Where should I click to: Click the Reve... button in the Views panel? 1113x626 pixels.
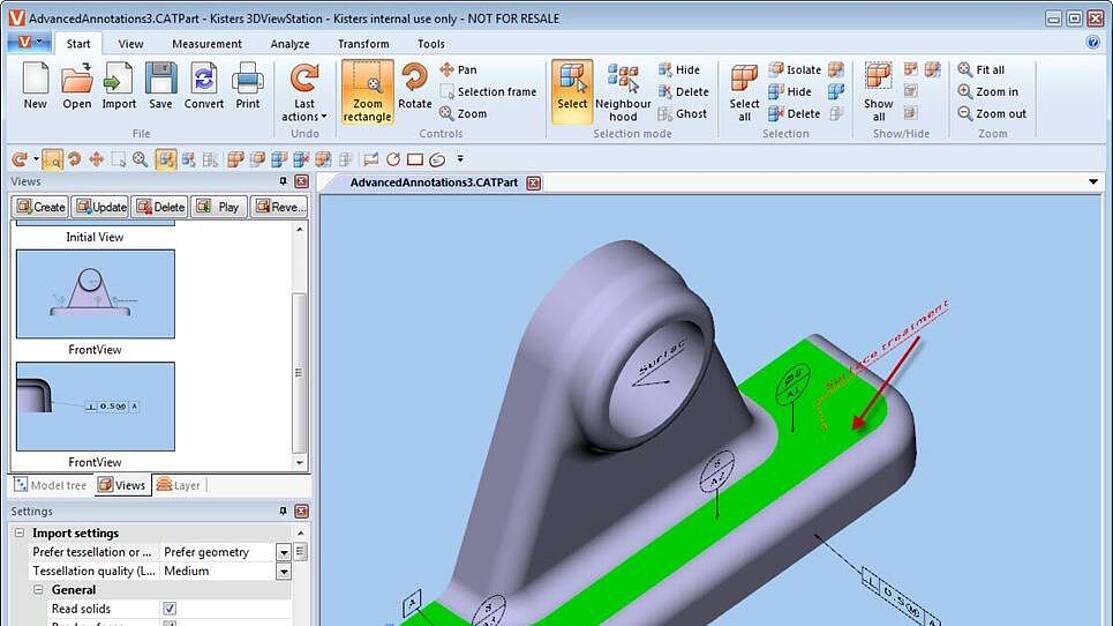tap(280, 207)
